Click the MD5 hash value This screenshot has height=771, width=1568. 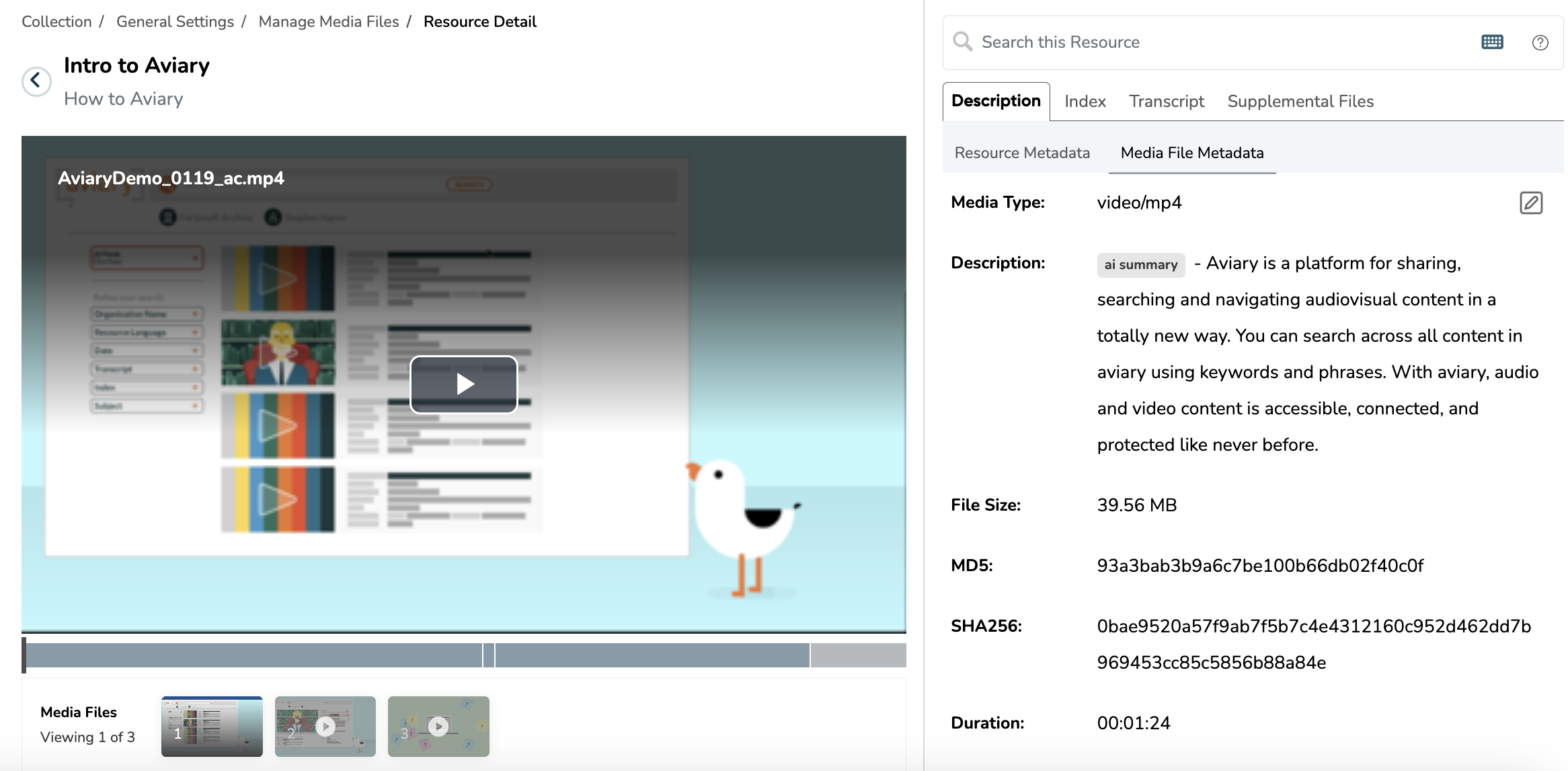[1260, 566]
